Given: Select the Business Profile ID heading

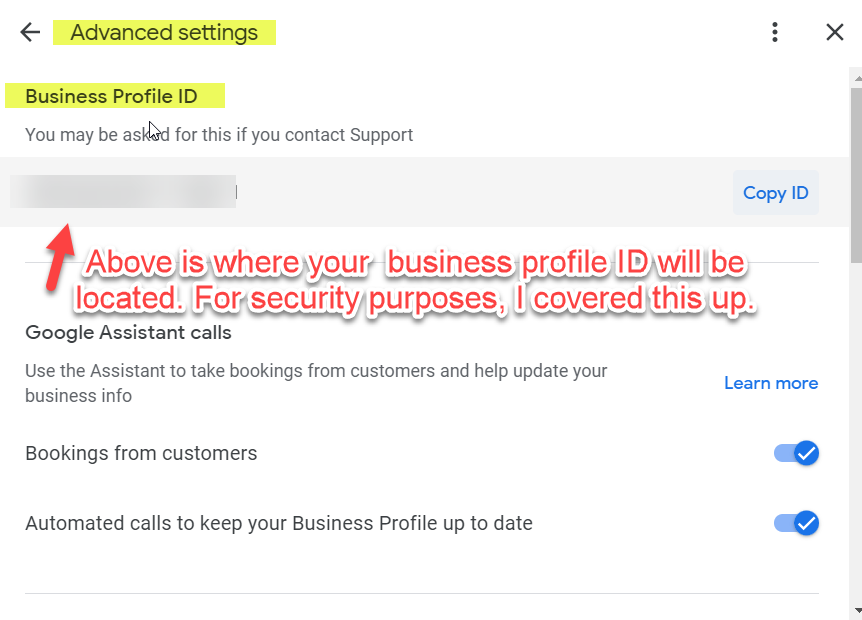Looking at the screenshot, I should (111, 96).
